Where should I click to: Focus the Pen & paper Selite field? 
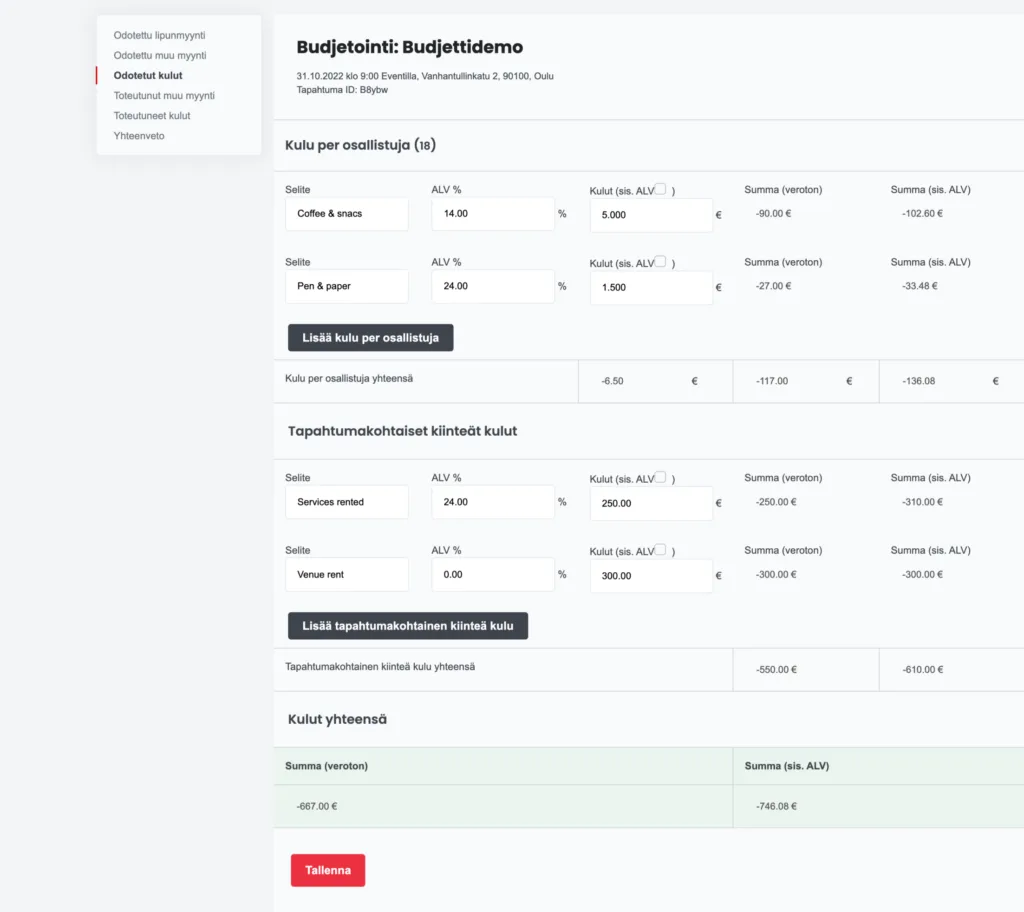coord(347,286)
